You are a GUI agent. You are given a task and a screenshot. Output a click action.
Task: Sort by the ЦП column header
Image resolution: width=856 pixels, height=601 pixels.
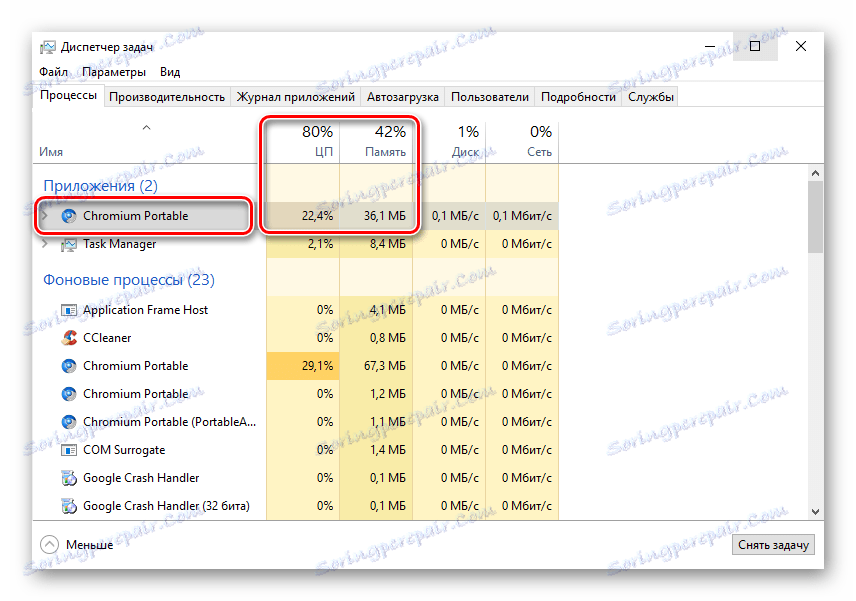point(303,141)
